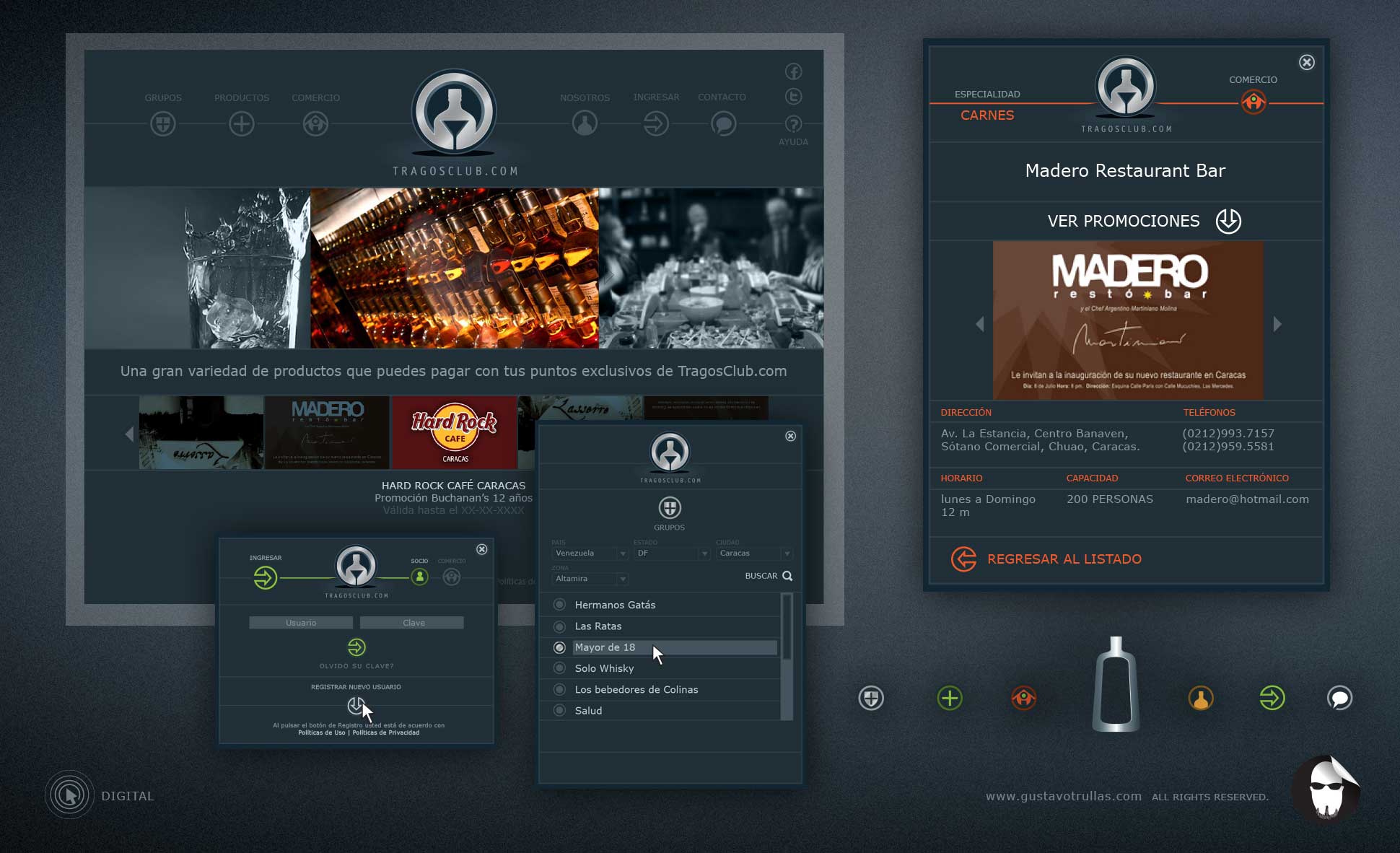The image size is (1400, 853).
Task: Select the Hermanos Gatás radio button
Action: (559, 605)
